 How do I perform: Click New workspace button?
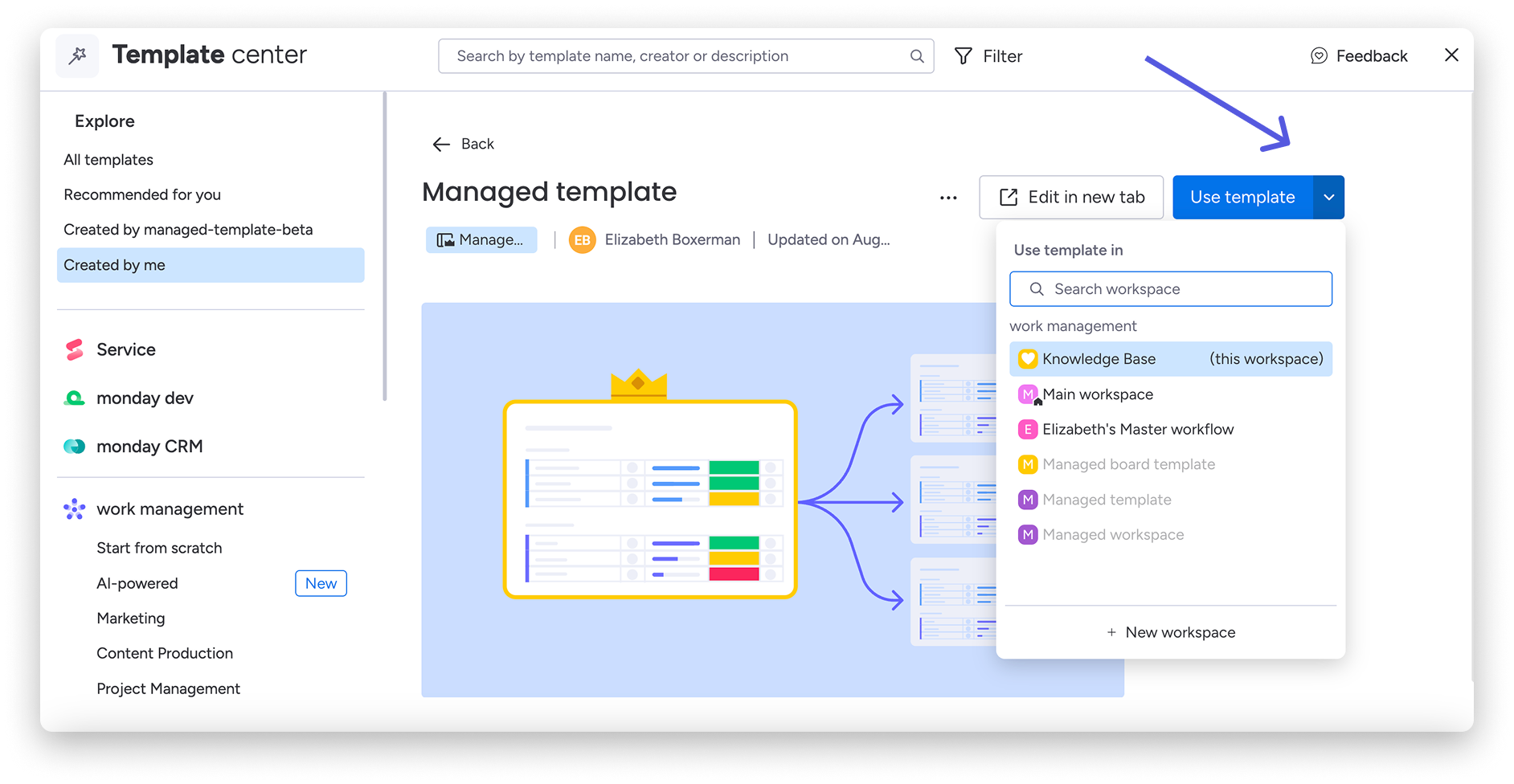(1171, 632)
